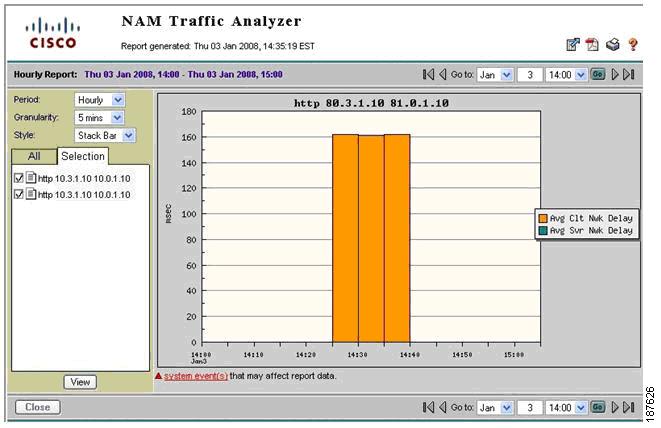Uncheck the second http 10.3.1.10 report checkbox

(19, 194)
